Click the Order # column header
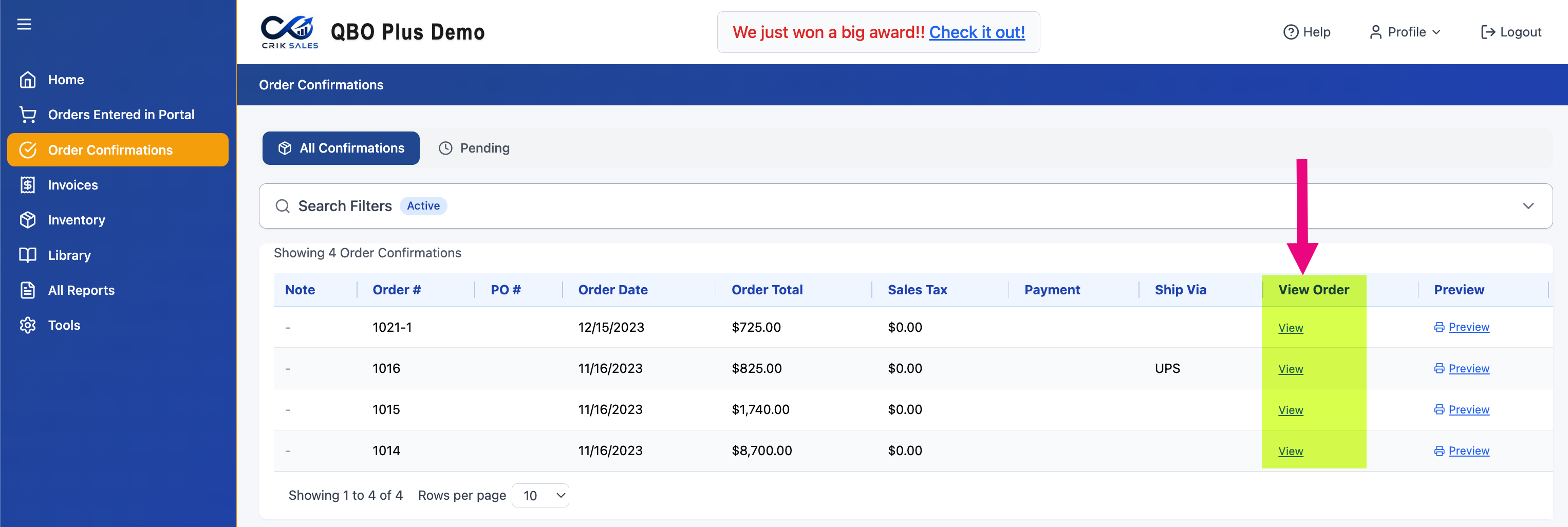 [397, 290]
